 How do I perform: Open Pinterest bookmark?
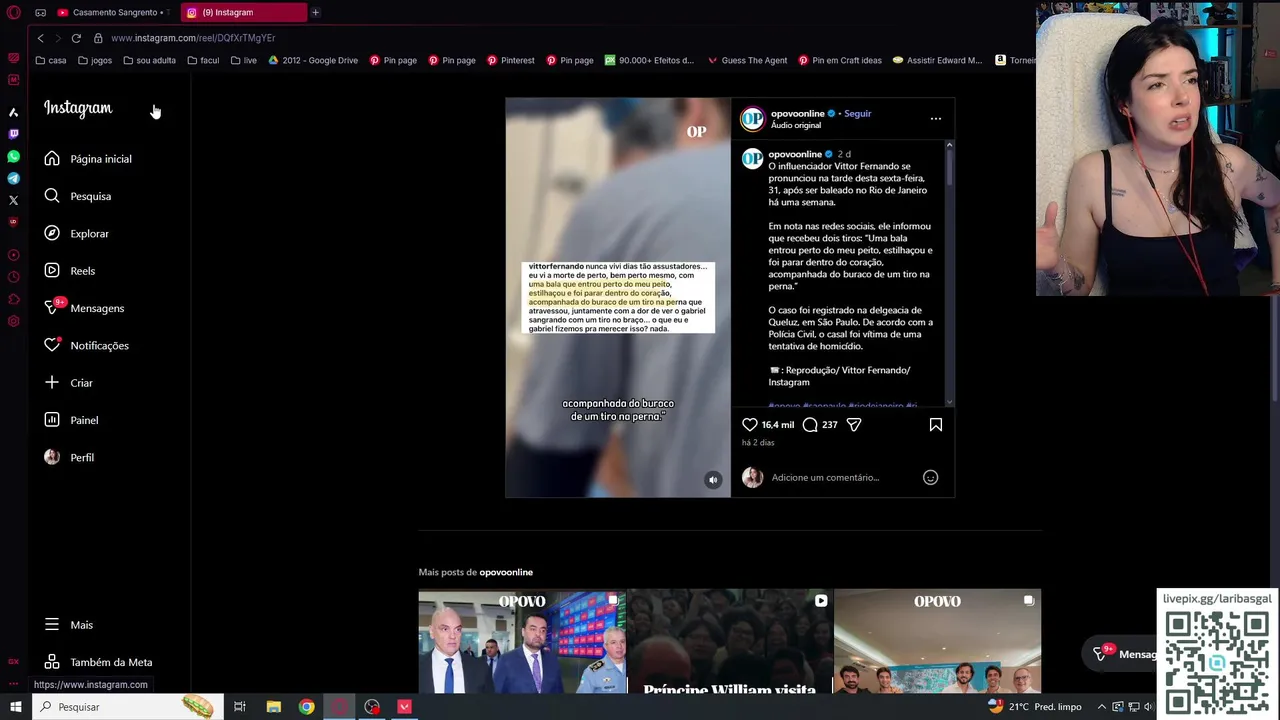tap(511, 60)
